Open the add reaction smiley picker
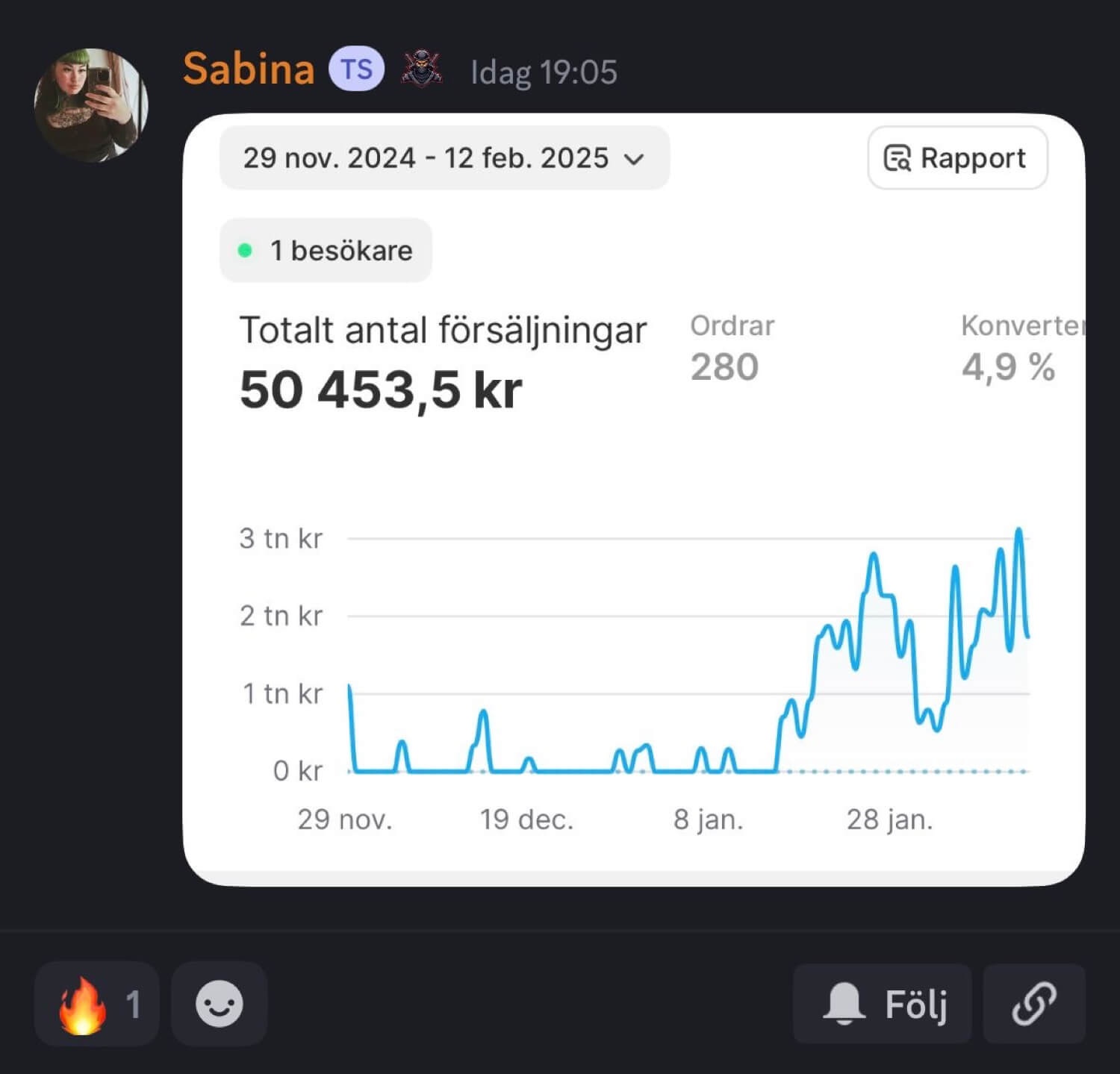This screenshot has height=1074, width=1120. (x=219, y=1004)
